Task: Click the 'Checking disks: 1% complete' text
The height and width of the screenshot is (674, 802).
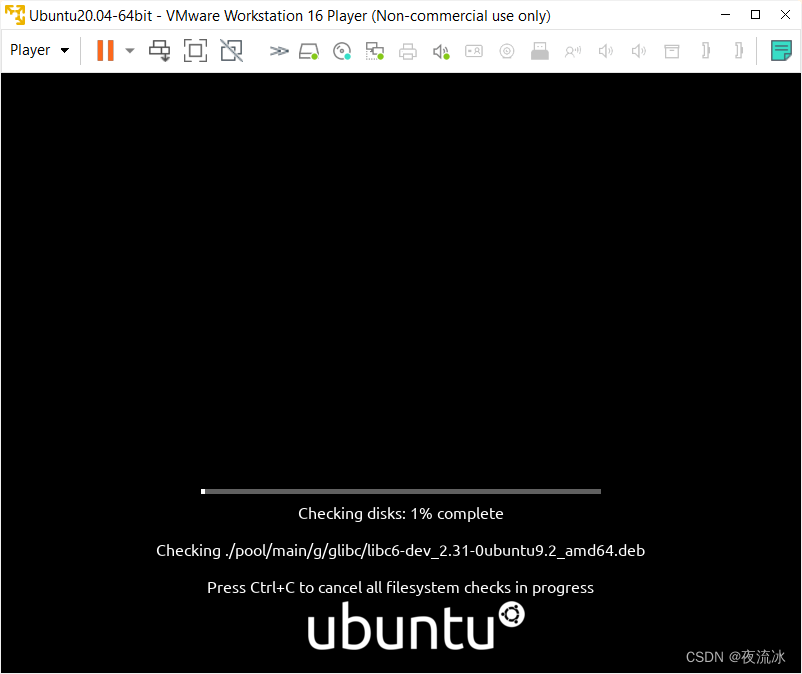Action: click(x=401, y=513)
